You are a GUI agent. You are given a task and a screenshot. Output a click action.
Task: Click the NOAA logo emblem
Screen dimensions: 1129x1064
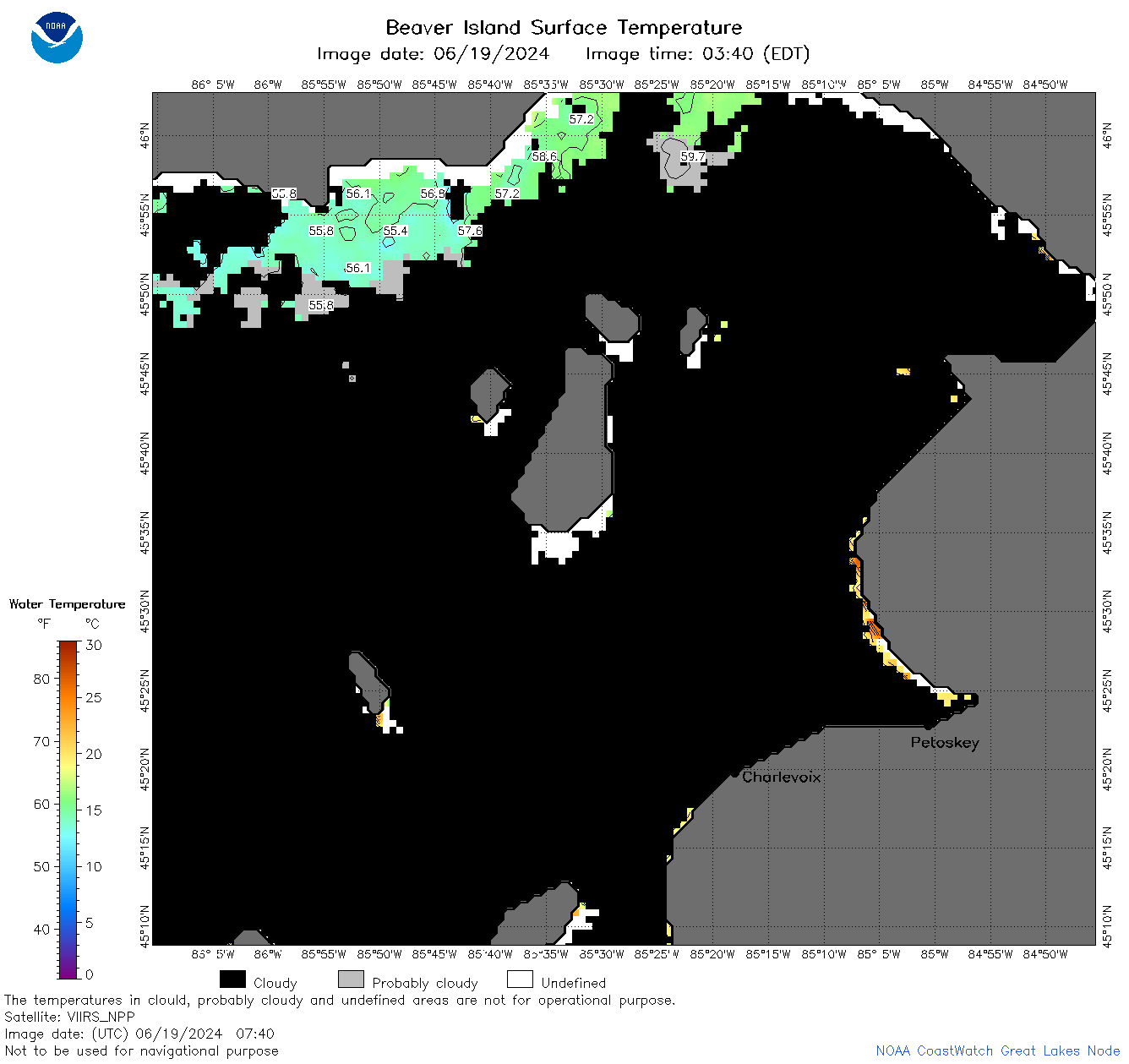[x=57, y=37]
